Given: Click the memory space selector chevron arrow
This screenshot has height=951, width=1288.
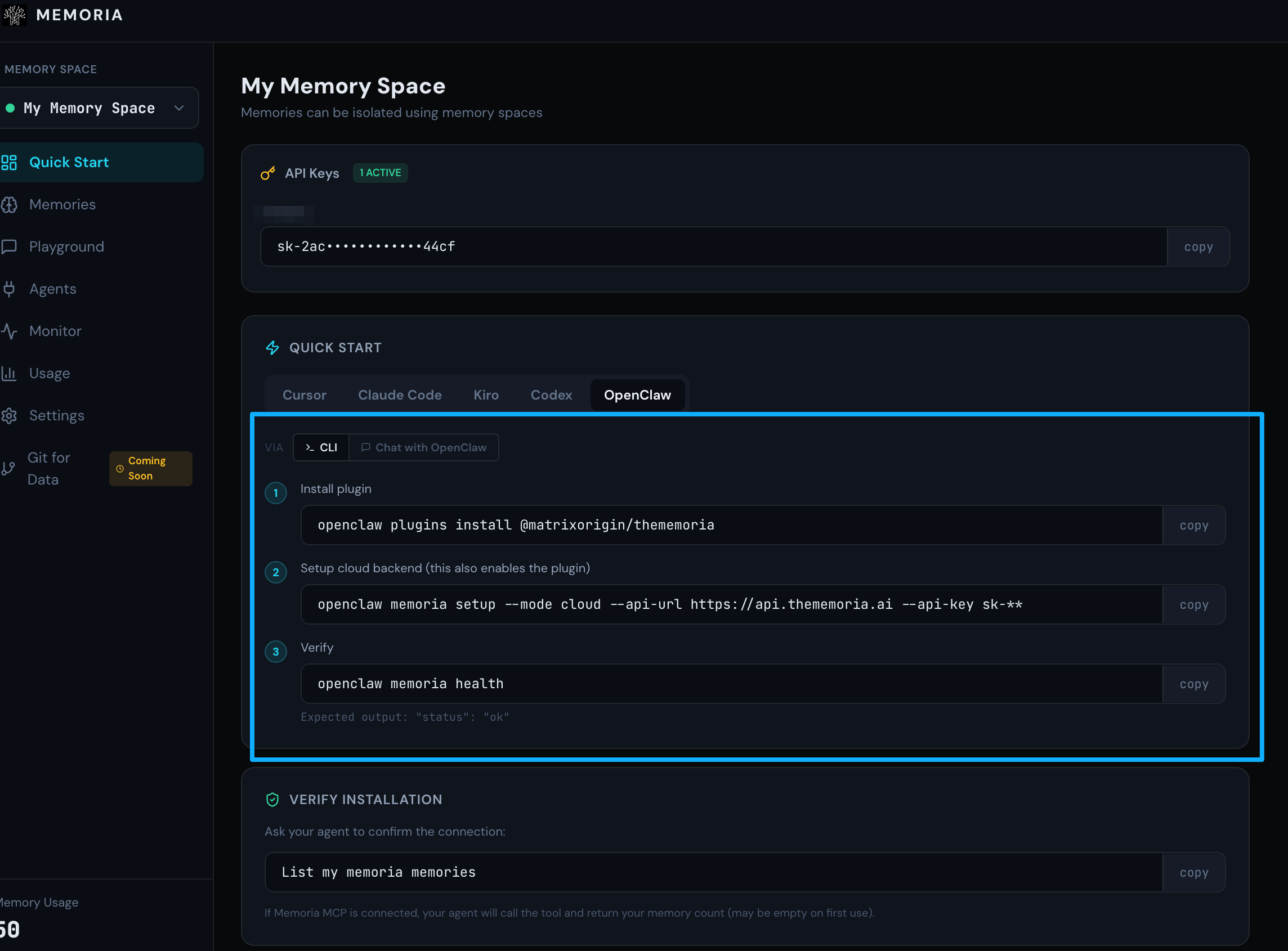Looking at the screenshot, I should [x=179, y=108].
